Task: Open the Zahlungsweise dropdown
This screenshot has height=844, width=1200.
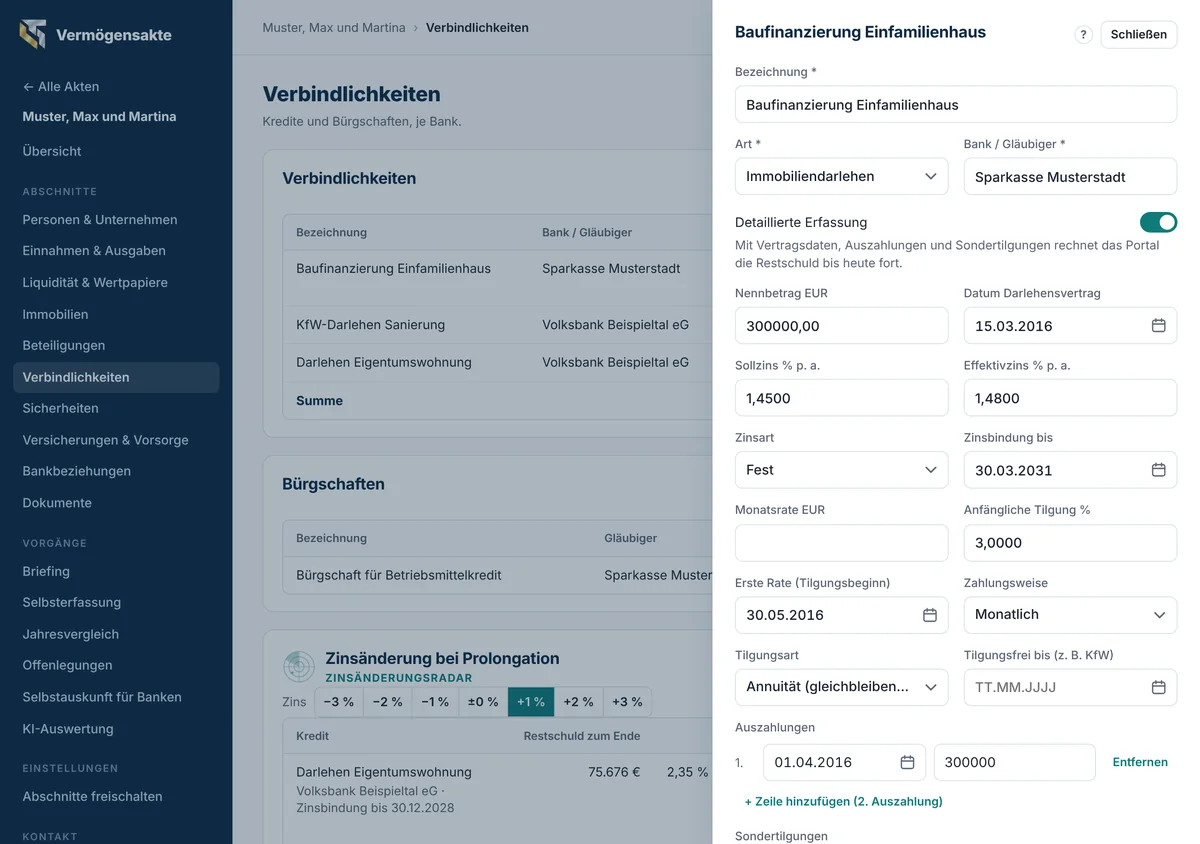Action: (1070, 615)
